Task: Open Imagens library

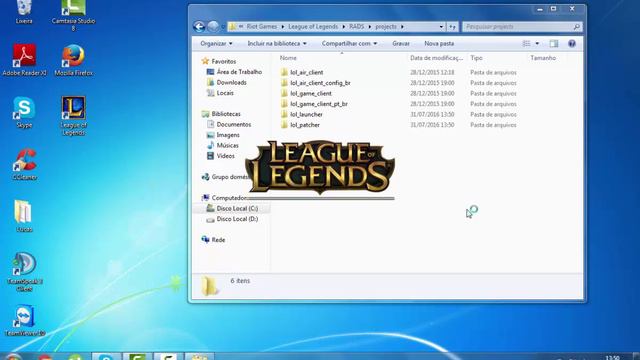Action: point(223,135)
